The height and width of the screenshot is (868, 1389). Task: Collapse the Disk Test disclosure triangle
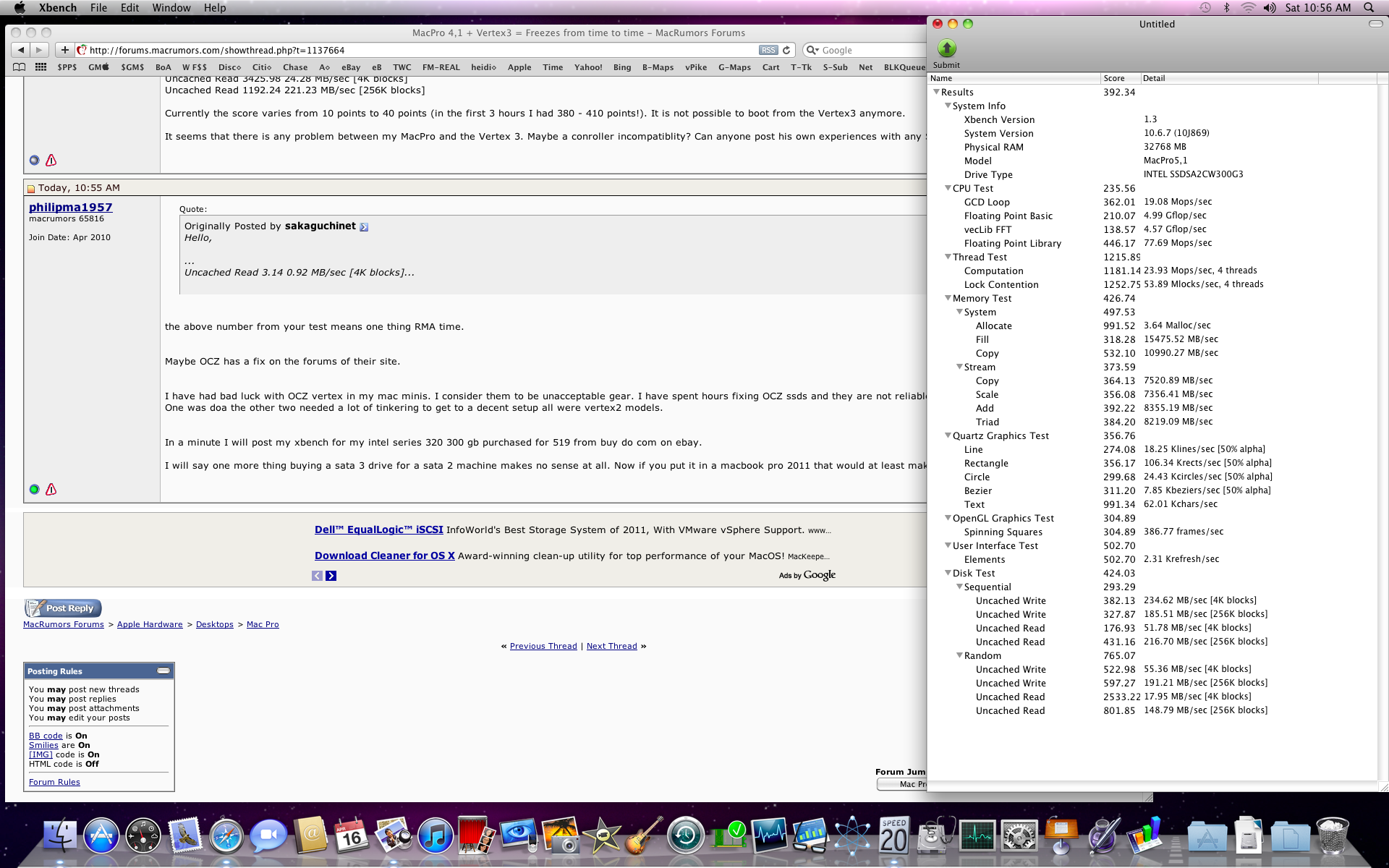tap(948, 573)
